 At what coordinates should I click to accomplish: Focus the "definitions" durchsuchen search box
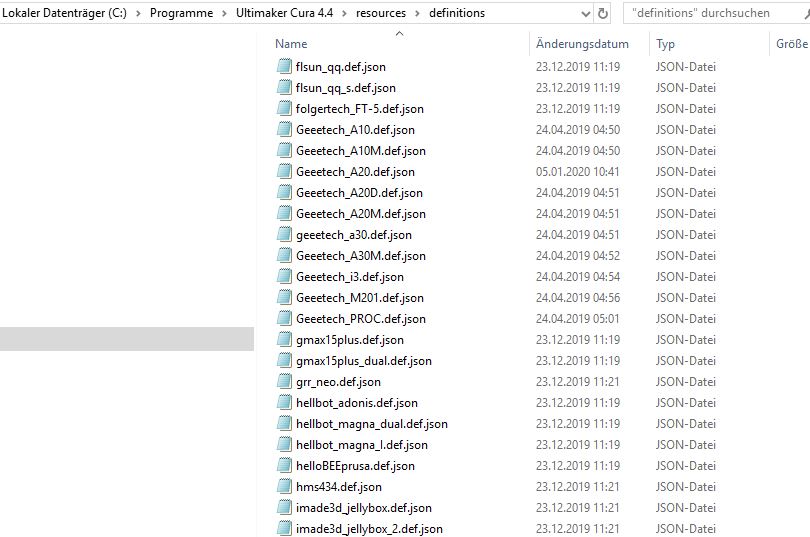715,13
